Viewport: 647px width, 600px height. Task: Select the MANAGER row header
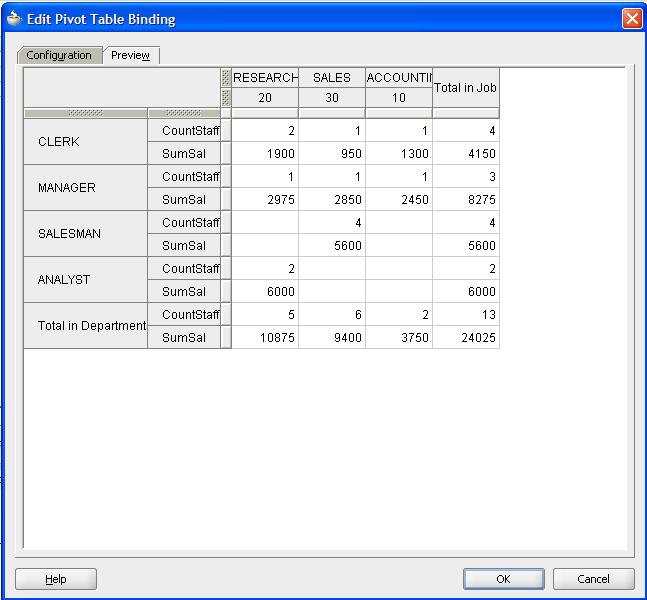pos(67,188)
